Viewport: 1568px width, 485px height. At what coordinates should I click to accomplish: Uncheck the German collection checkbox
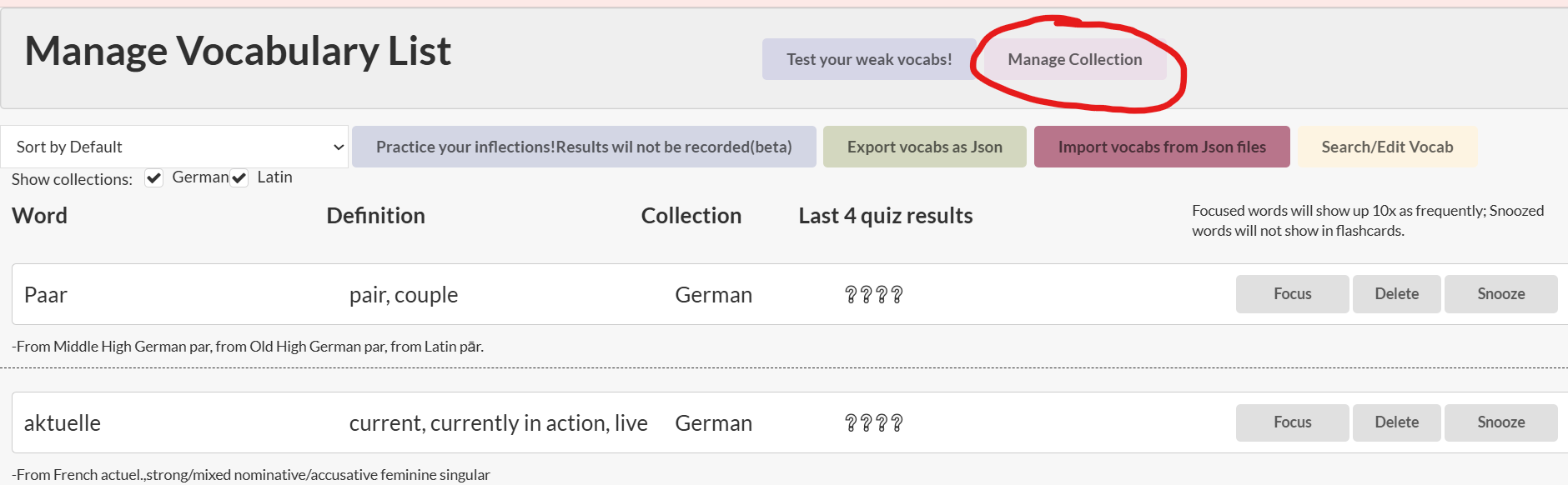[154, 178]
